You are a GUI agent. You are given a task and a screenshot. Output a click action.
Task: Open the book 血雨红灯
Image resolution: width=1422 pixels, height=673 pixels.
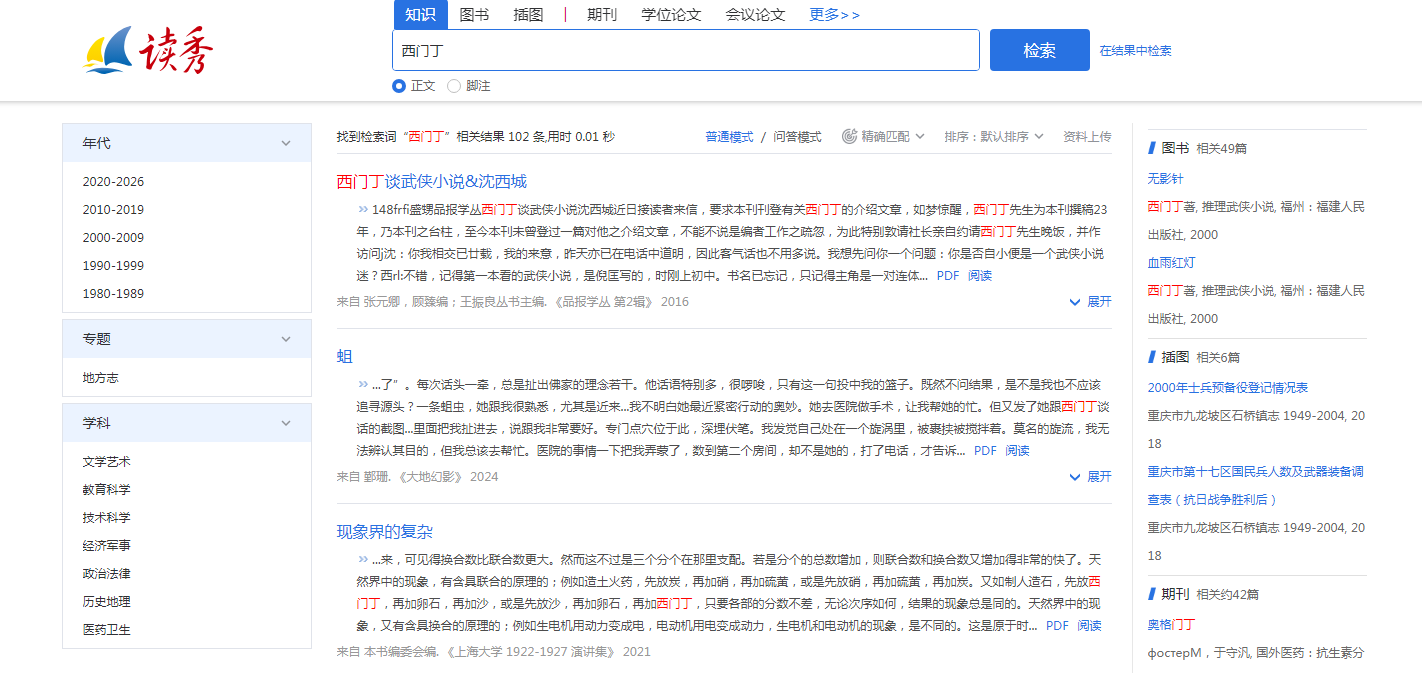[1171, 263]
